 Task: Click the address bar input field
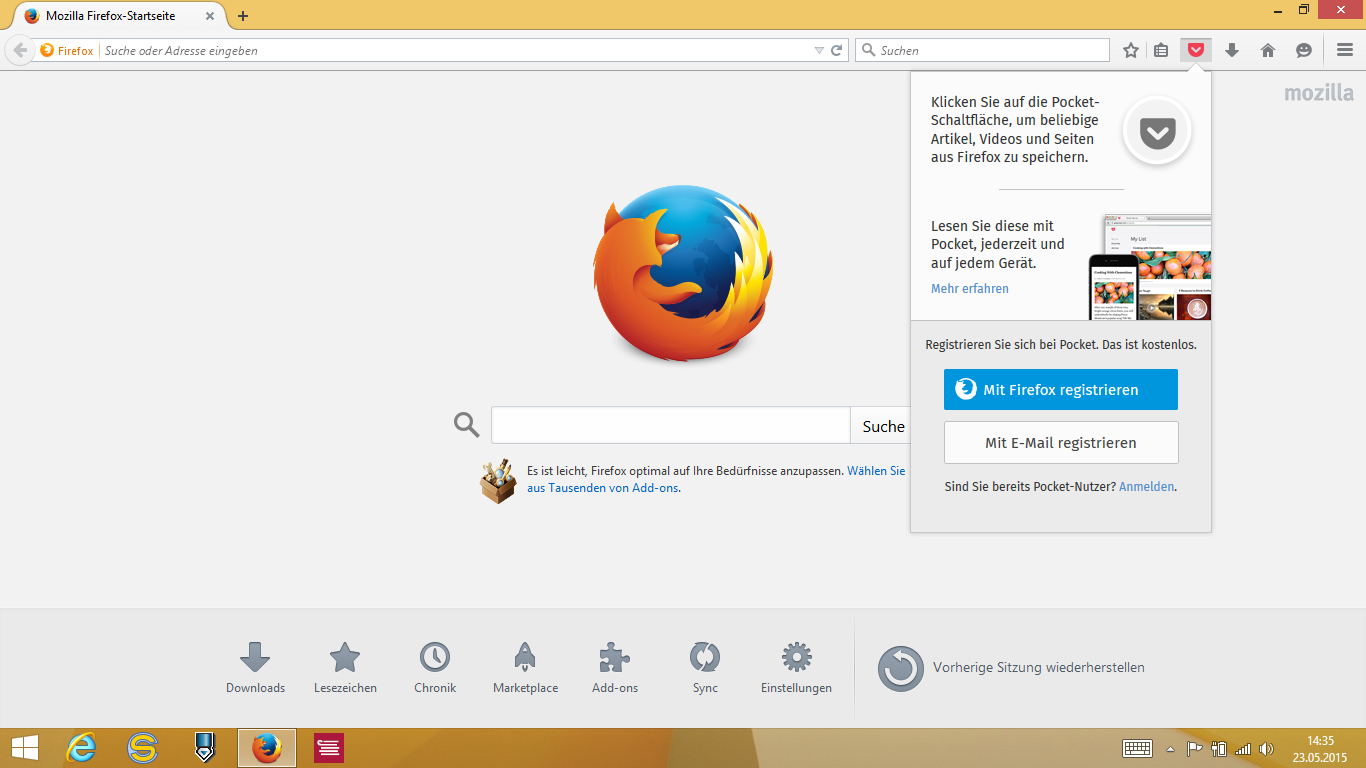coord(455,50)
